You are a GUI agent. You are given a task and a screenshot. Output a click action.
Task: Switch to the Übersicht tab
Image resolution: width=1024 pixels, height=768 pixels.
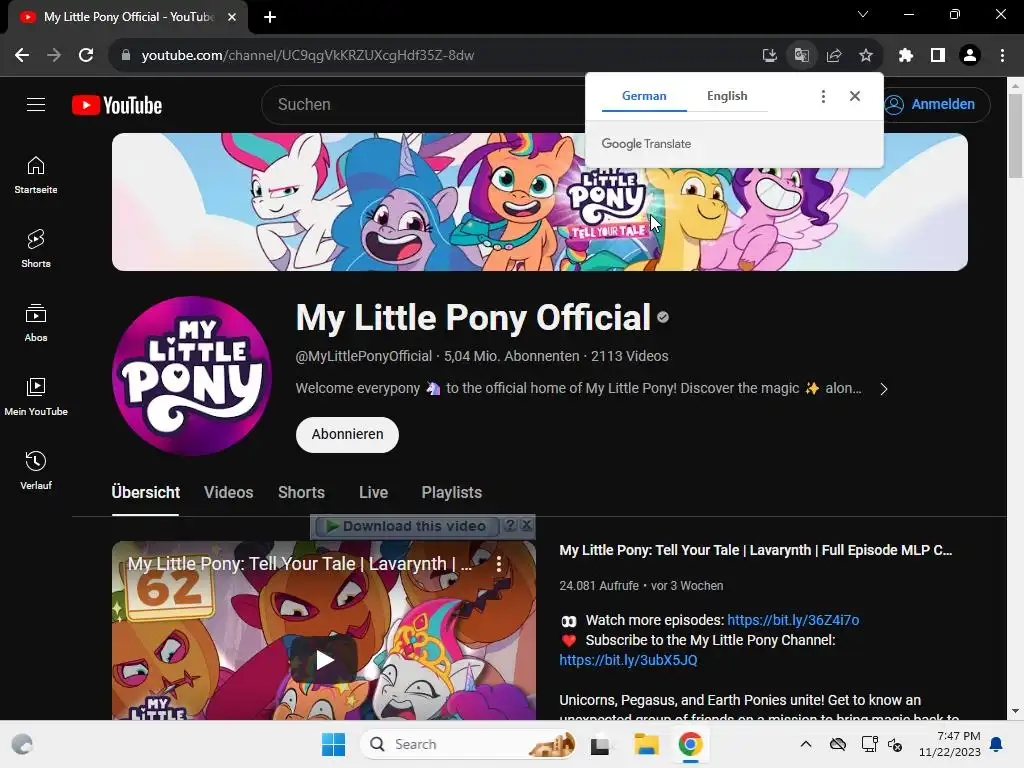click(x=146, y=492)
